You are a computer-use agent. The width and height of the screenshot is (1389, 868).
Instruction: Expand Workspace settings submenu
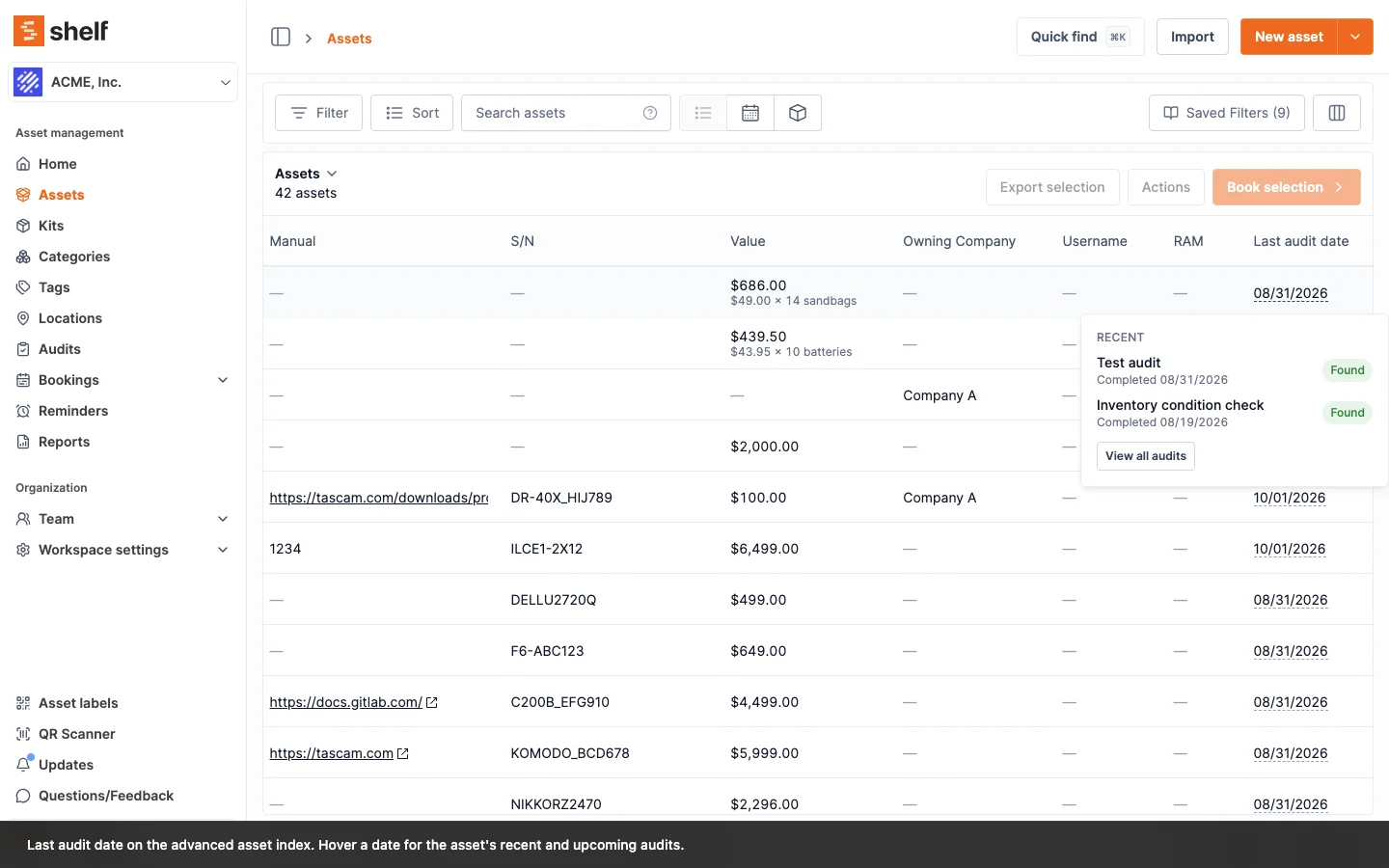coord(223,550)
